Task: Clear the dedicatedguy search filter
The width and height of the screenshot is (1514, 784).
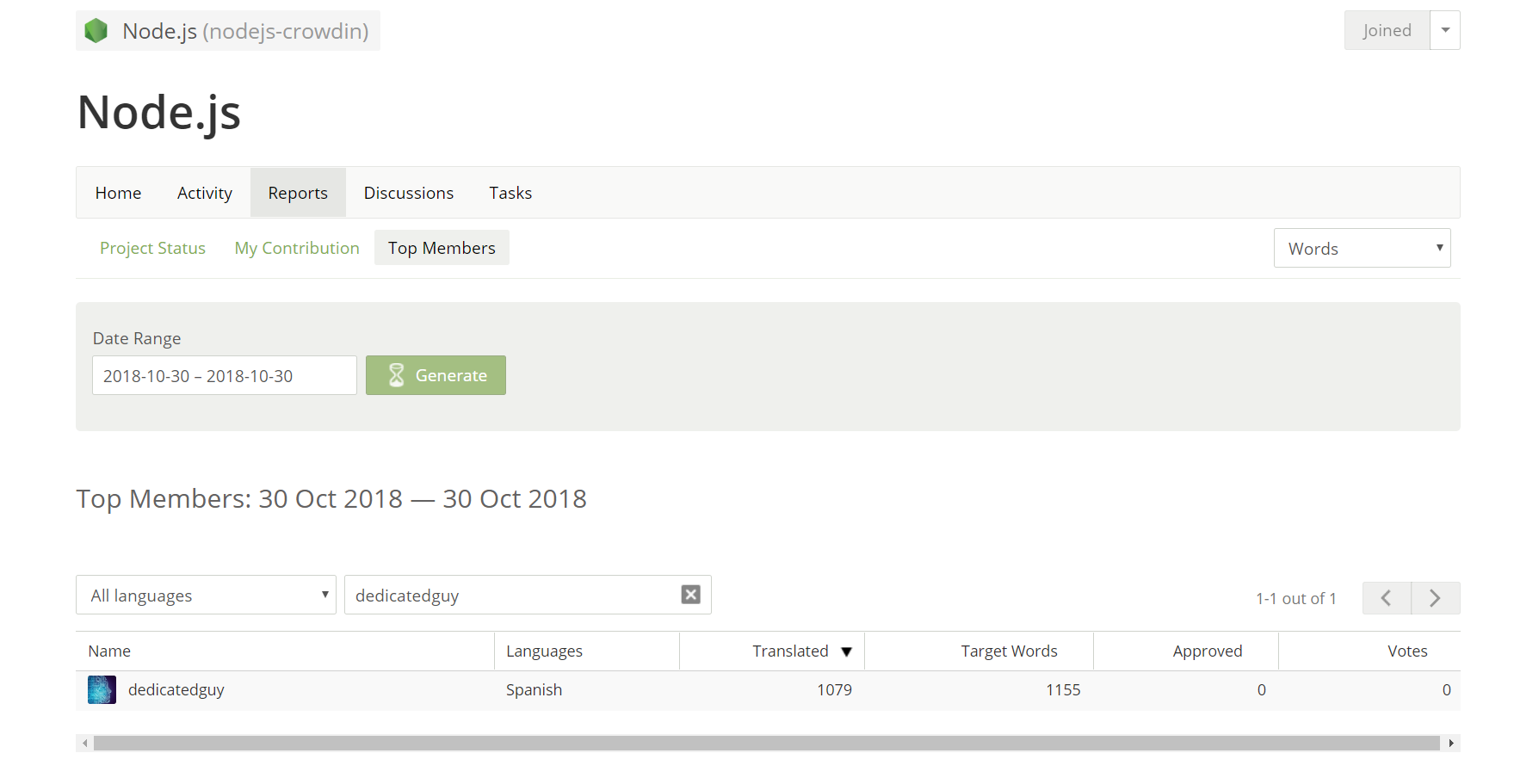Action: point(690,595)
